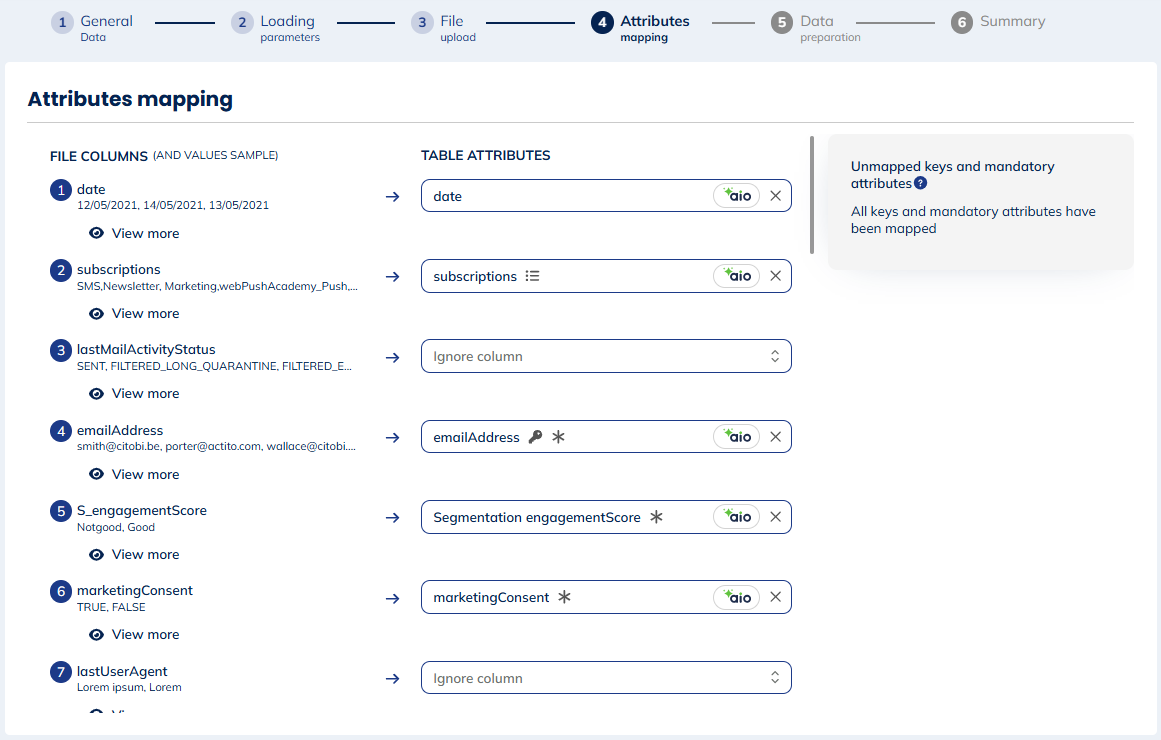Click the eye icon under the date column

tap(96, 233)
